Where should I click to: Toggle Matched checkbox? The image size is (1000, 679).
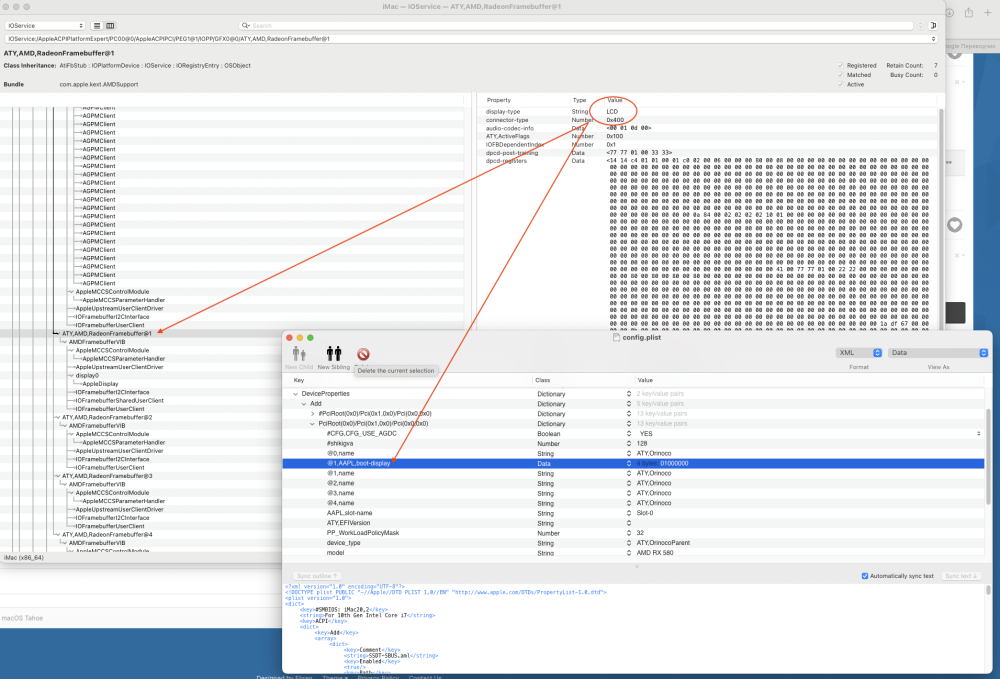click(x=841, y=75)
